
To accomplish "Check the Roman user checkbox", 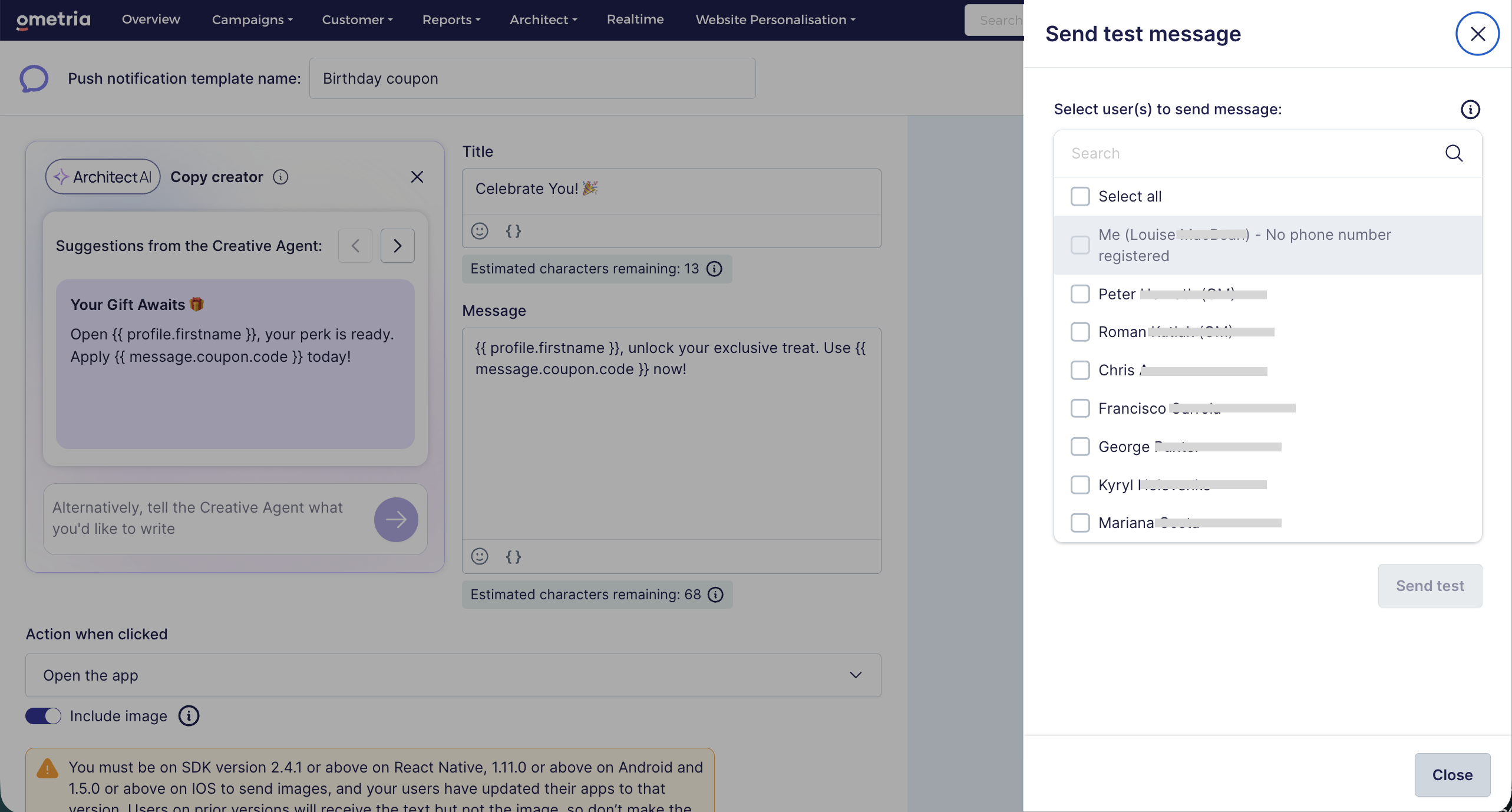I will click(x=1080, y=332).
